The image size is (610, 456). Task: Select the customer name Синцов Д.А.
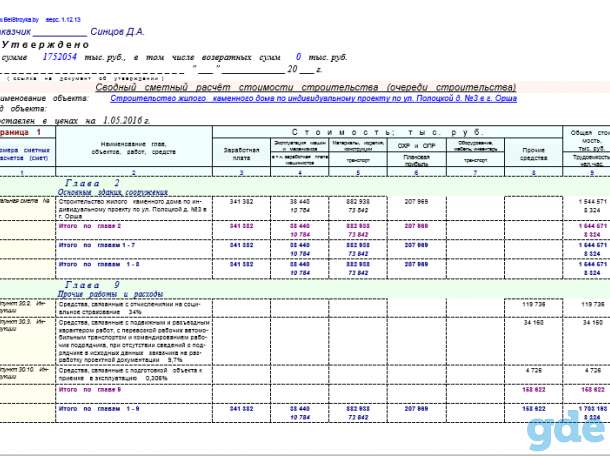(117, 32)
